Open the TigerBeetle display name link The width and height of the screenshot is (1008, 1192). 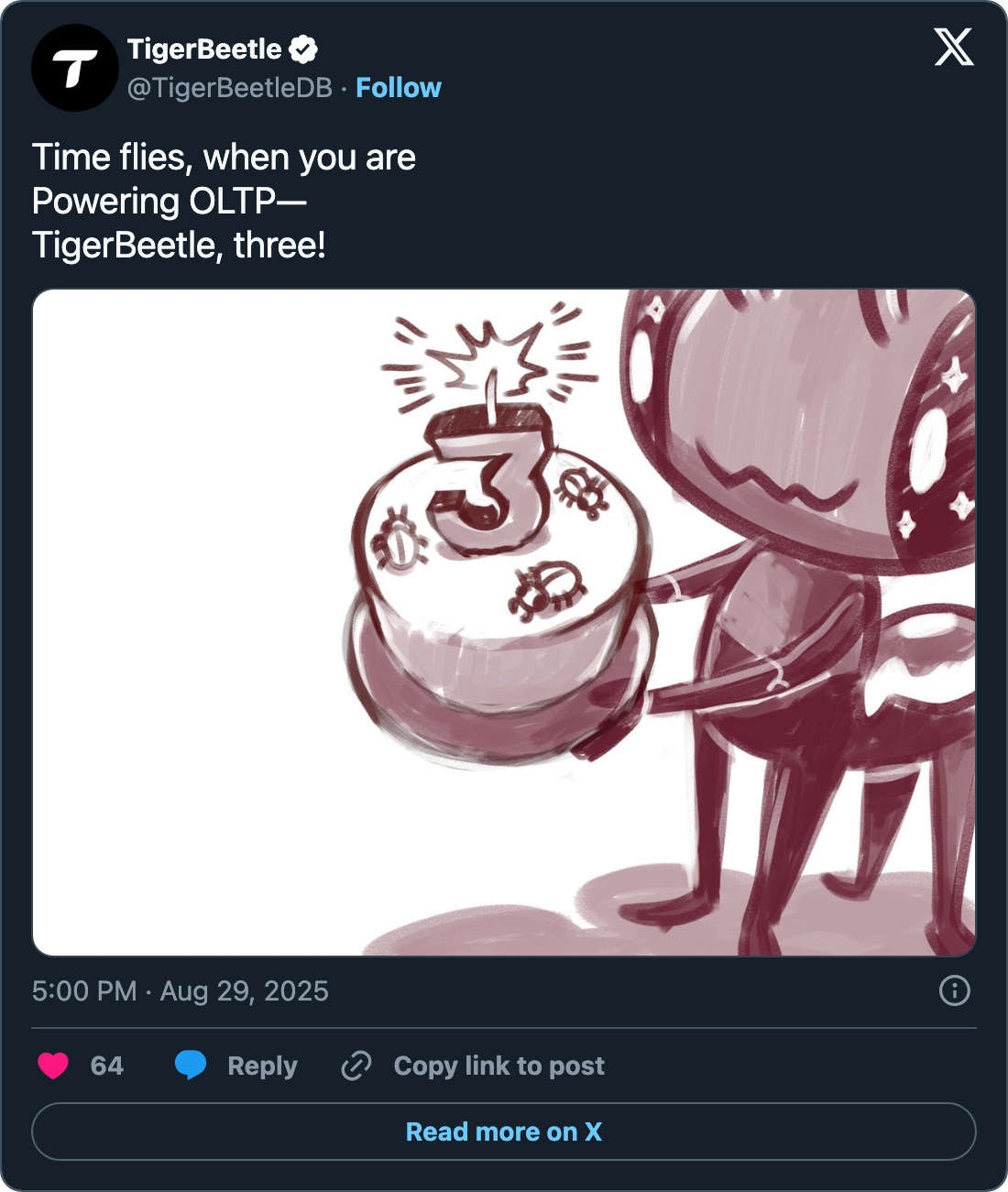[x=204, y=49]
